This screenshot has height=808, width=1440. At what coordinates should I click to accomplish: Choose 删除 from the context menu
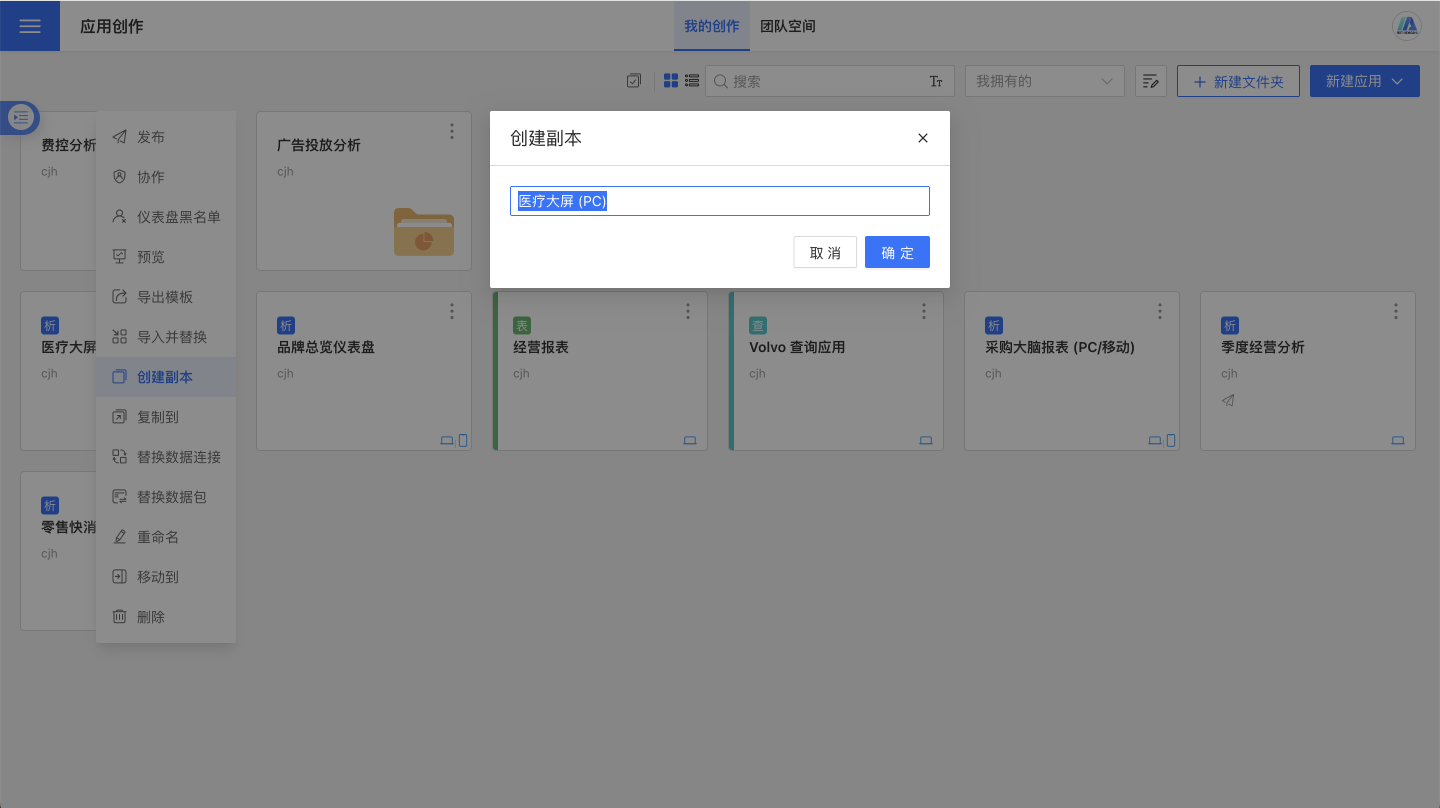(x=151, y=617)
